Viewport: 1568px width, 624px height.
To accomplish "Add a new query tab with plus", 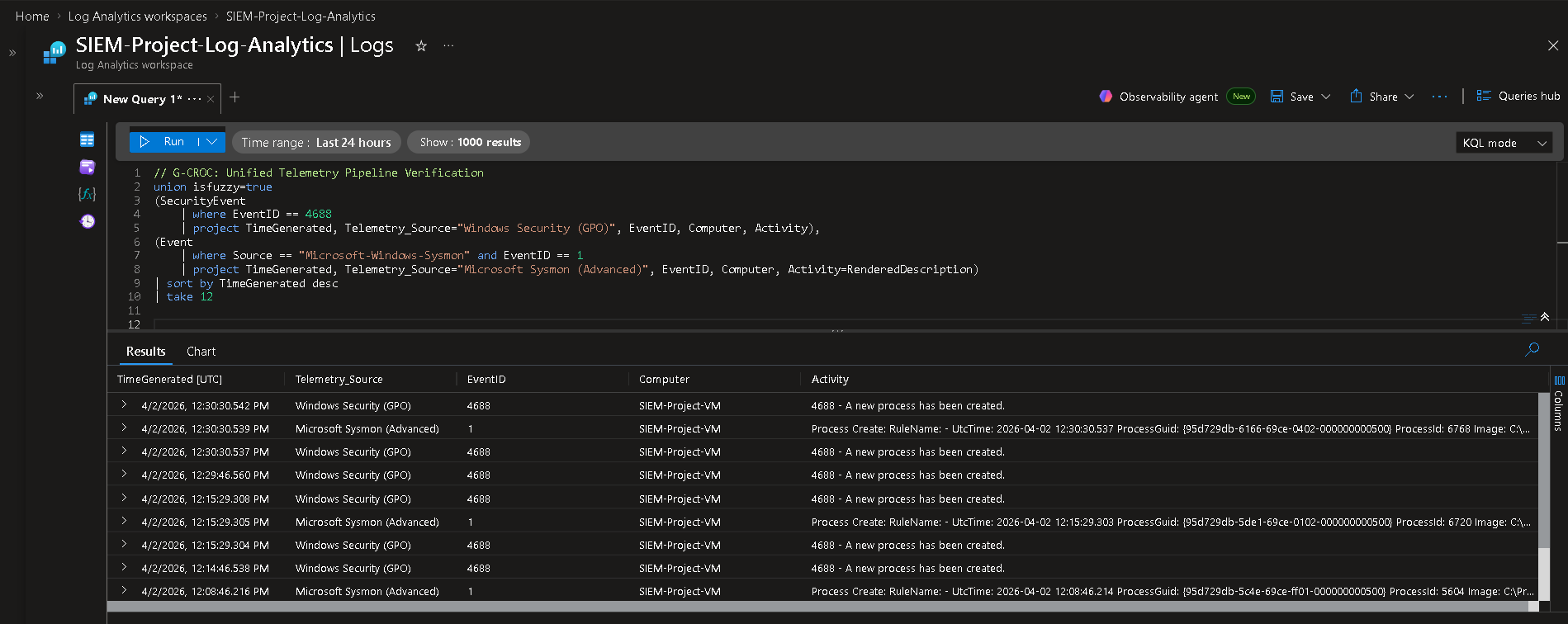I will [x=234, y=97].
